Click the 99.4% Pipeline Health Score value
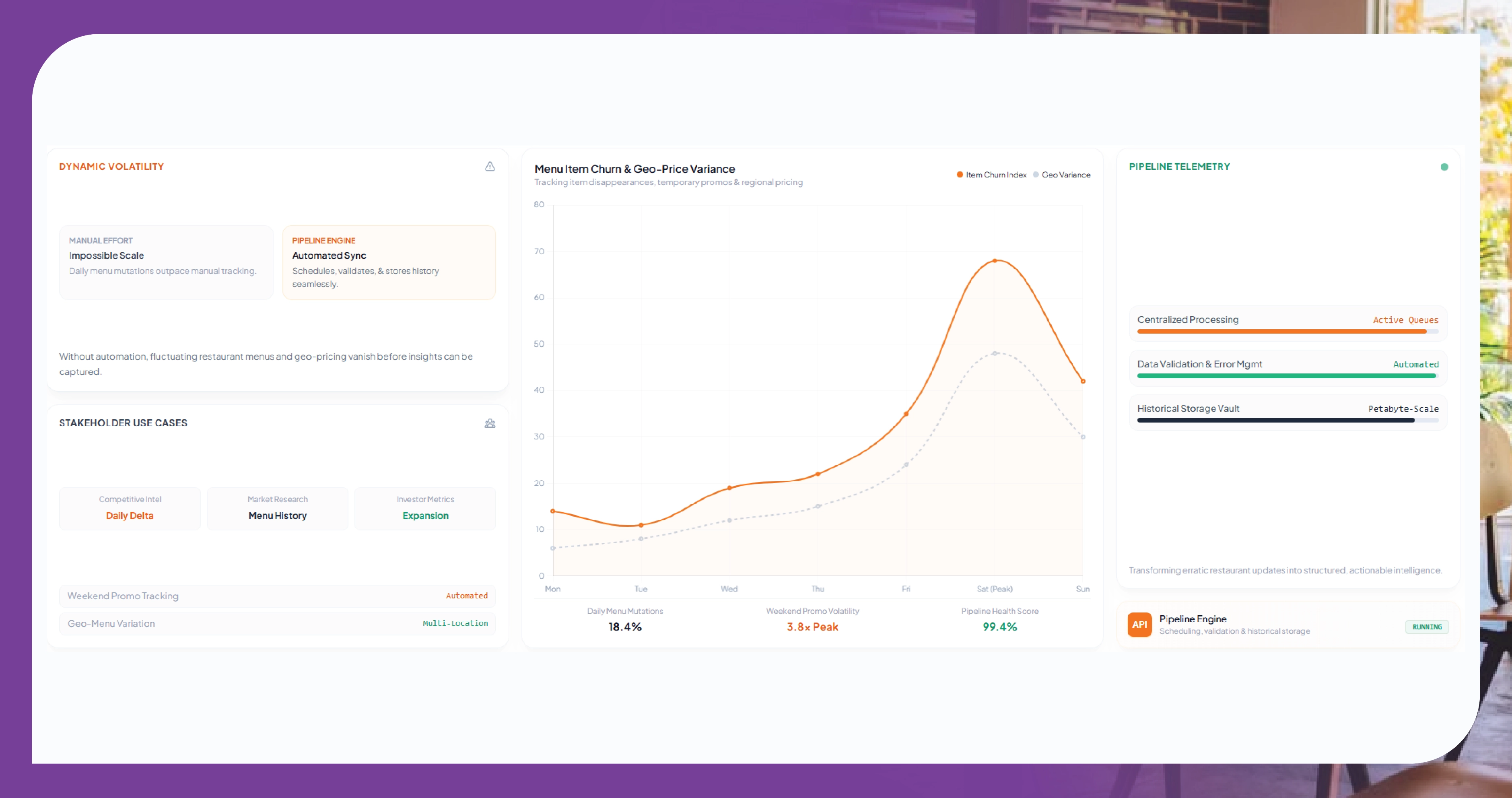This screenshot has width=1512, height=798. pyautogui.click(x=999, y=627)
